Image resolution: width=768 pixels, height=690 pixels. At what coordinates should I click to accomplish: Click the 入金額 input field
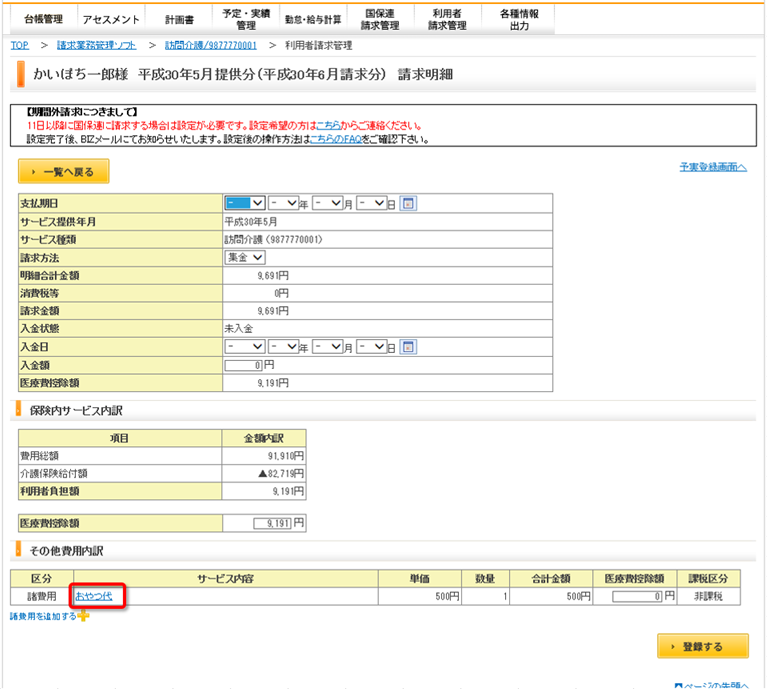pyautogui.click(x=243, y=365)
